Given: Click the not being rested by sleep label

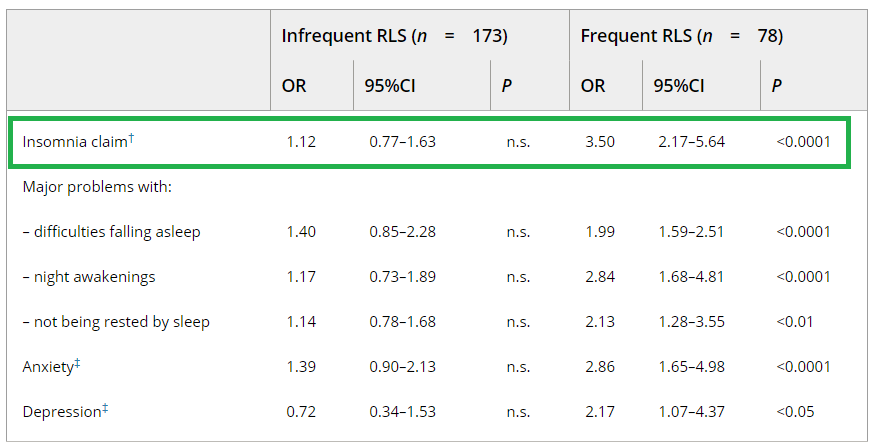Looking at the screenshot, I should point(116,322).
